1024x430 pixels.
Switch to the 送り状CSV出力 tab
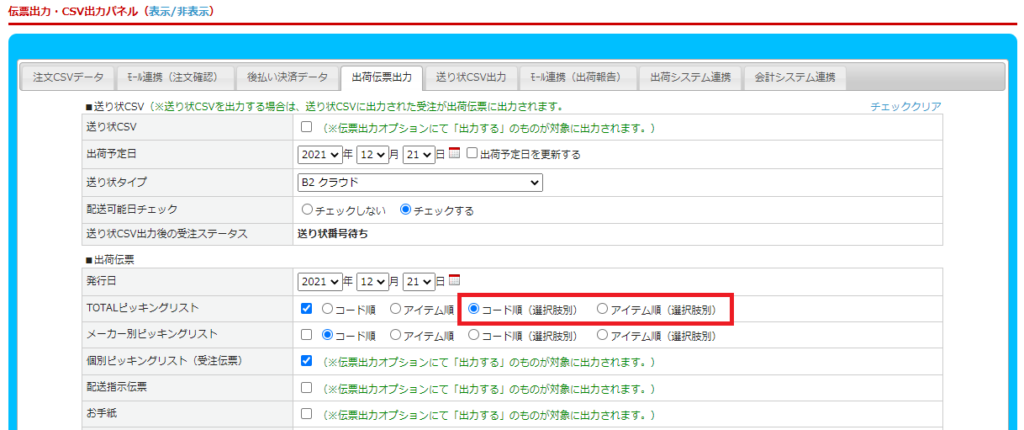click(470, 77)
